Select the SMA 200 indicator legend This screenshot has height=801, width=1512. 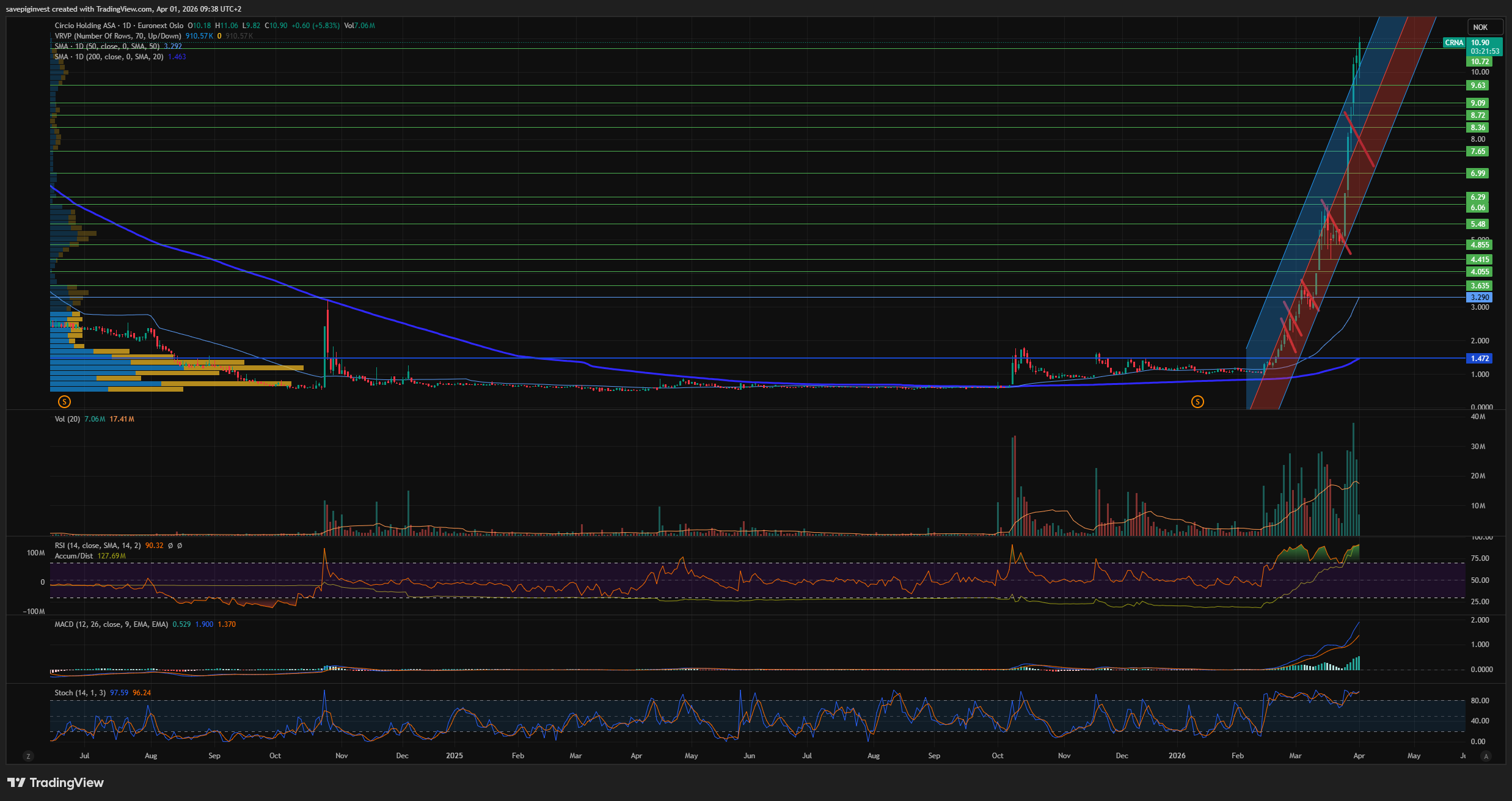coord(109,57)
